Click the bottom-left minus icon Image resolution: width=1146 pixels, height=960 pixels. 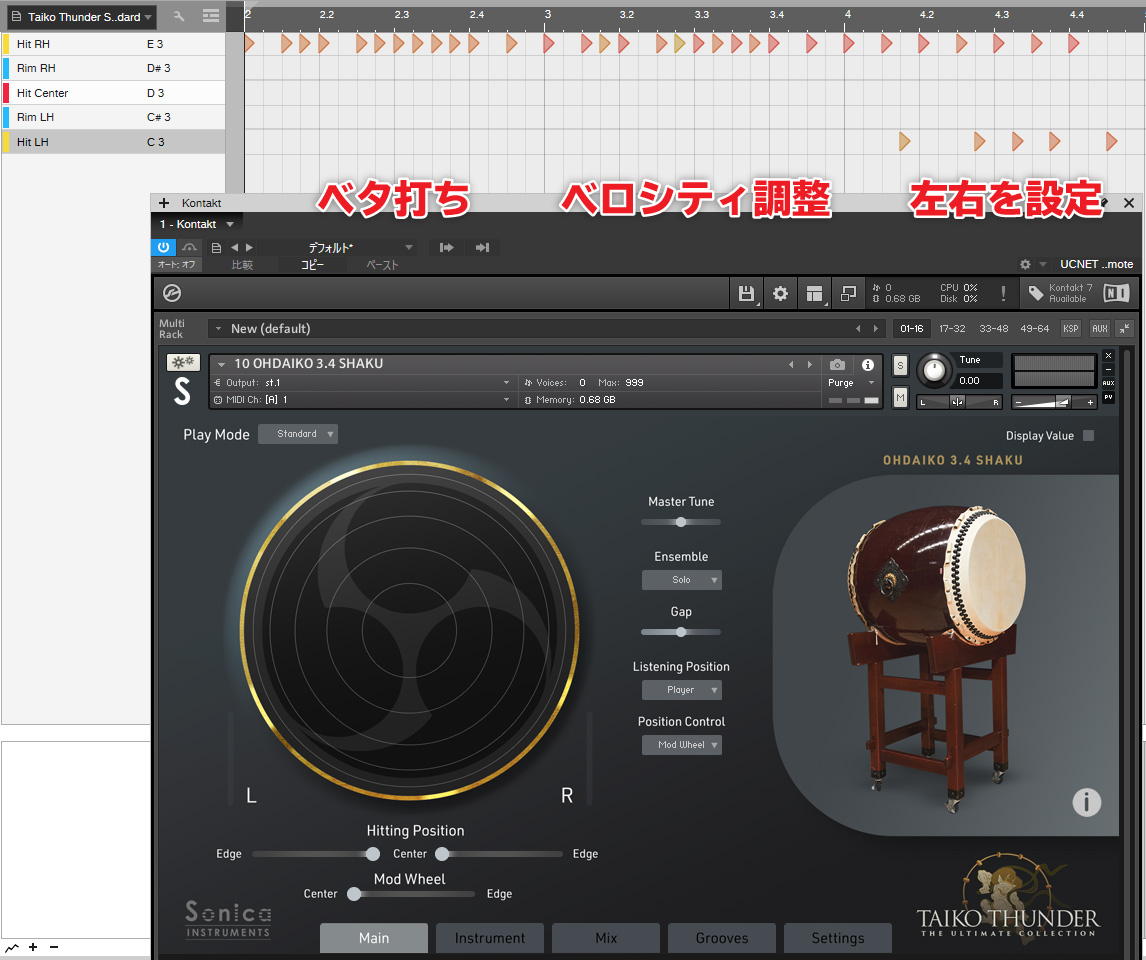pos(53,948)
